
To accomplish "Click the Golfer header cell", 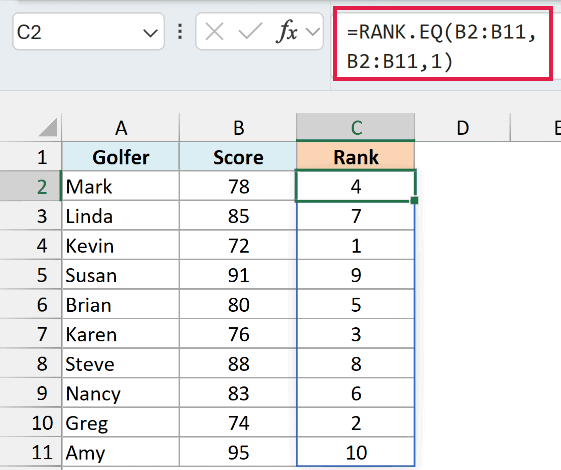I will tap(121, 157).
